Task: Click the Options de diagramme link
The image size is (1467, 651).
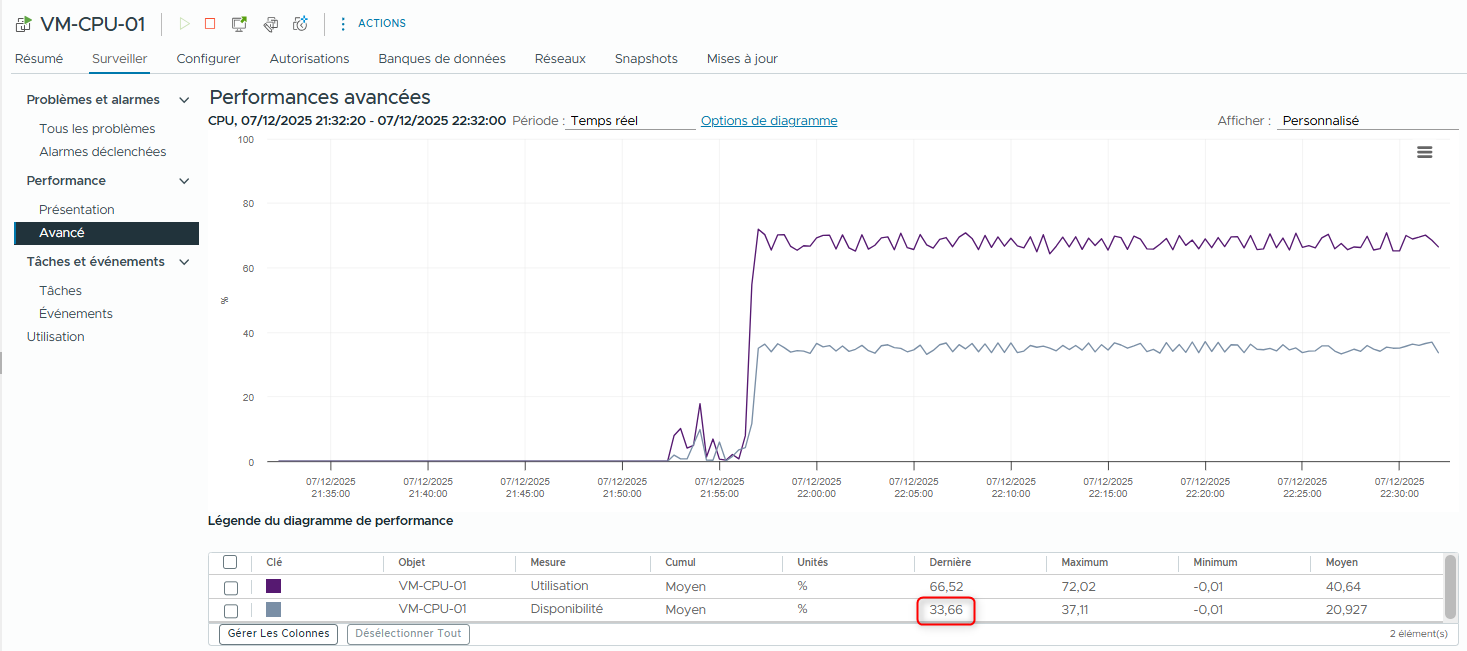Action: (769, 121)
